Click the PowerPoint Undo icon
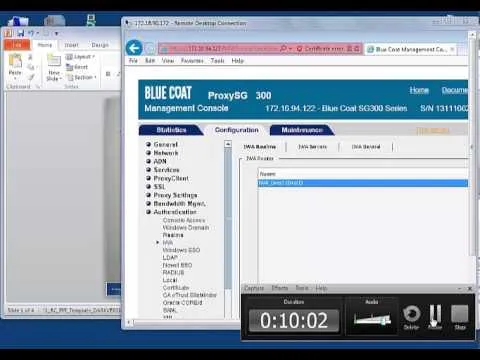The height and width of the screenshot is (360, 480). pos(32,33)
